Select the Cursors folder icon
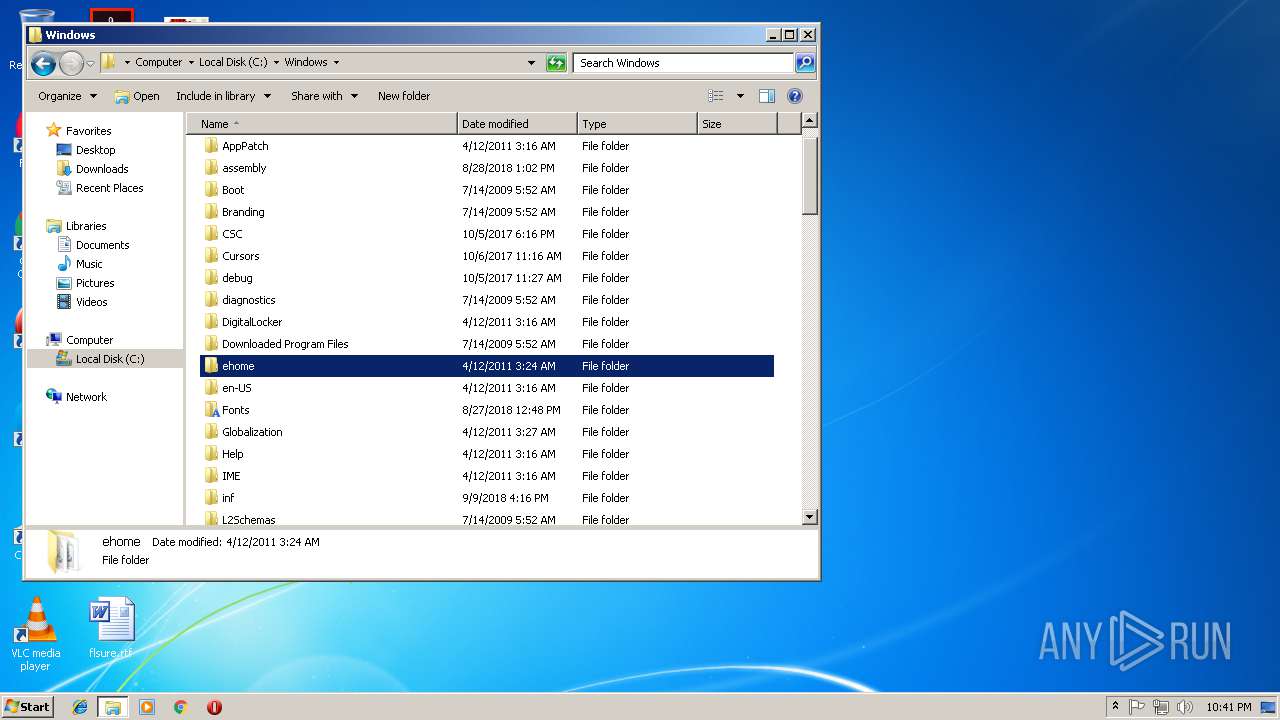Image resolution: width=1280 pixels, height=720 pixels. tap(211, 256)
